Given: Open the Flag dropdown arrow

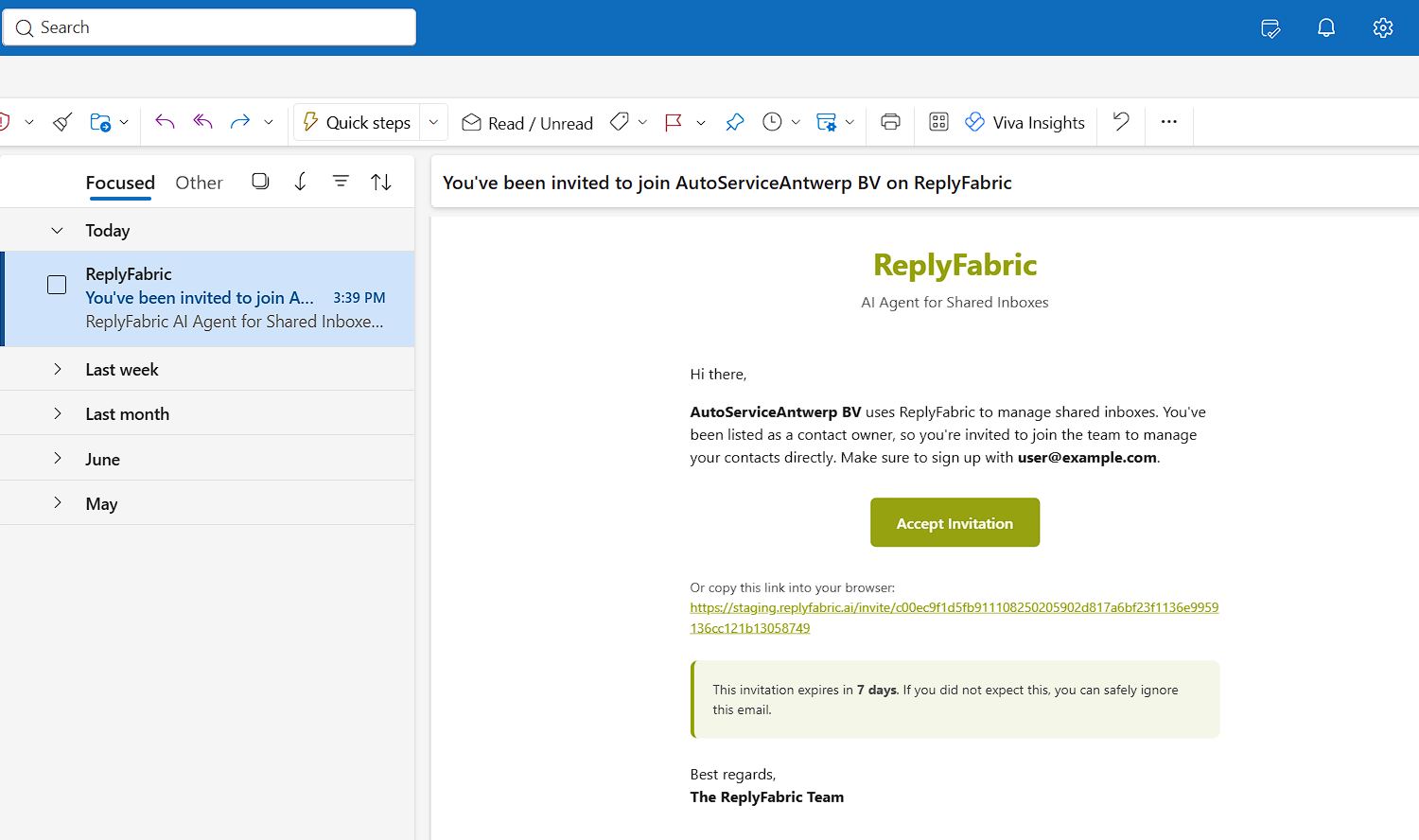Looking at the screenshot, I should click(701, 122).
